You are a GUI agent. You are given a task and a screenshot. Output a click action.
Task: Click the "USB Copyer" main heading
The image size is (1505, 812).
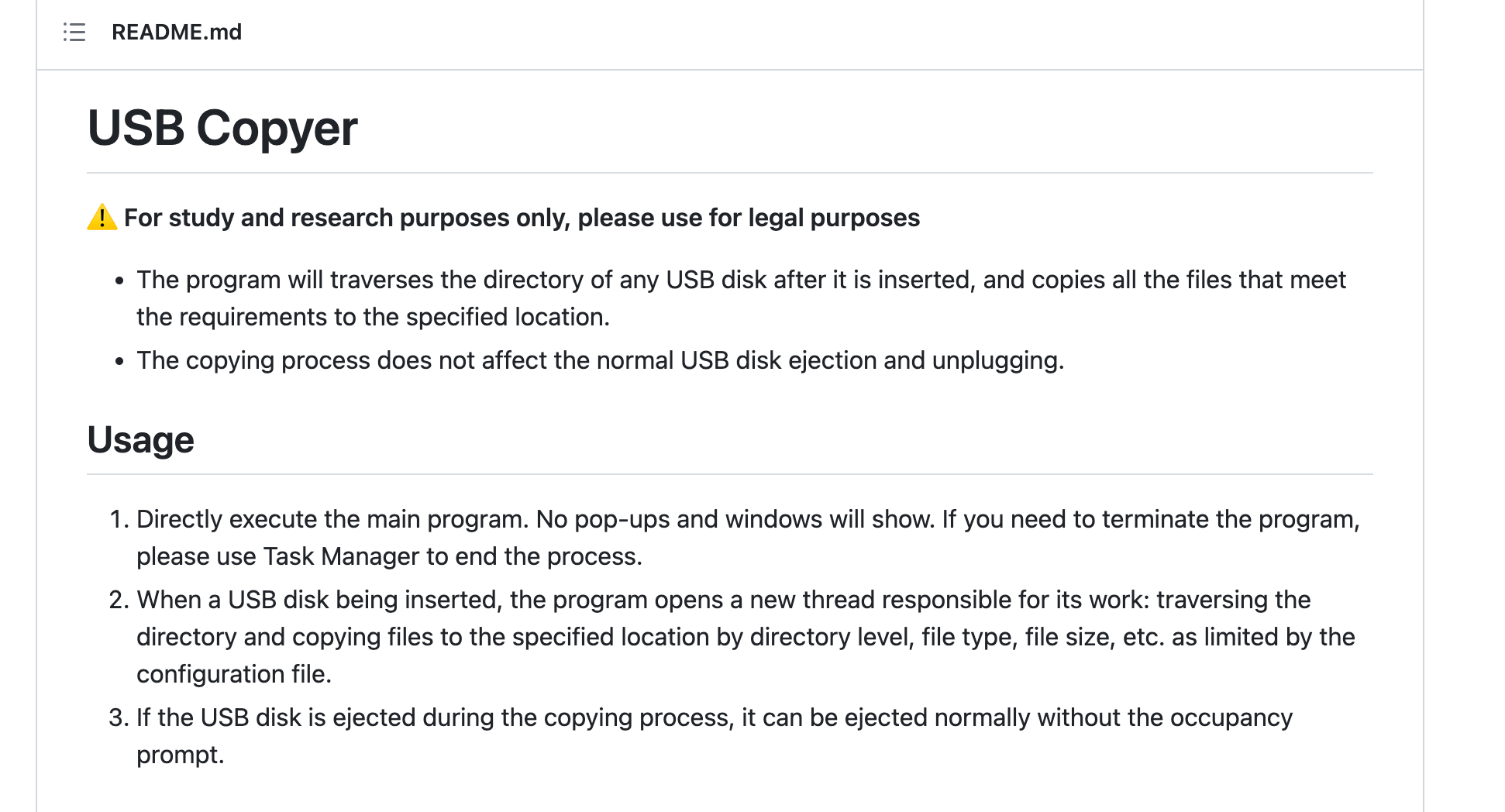[x=222, y=128]
